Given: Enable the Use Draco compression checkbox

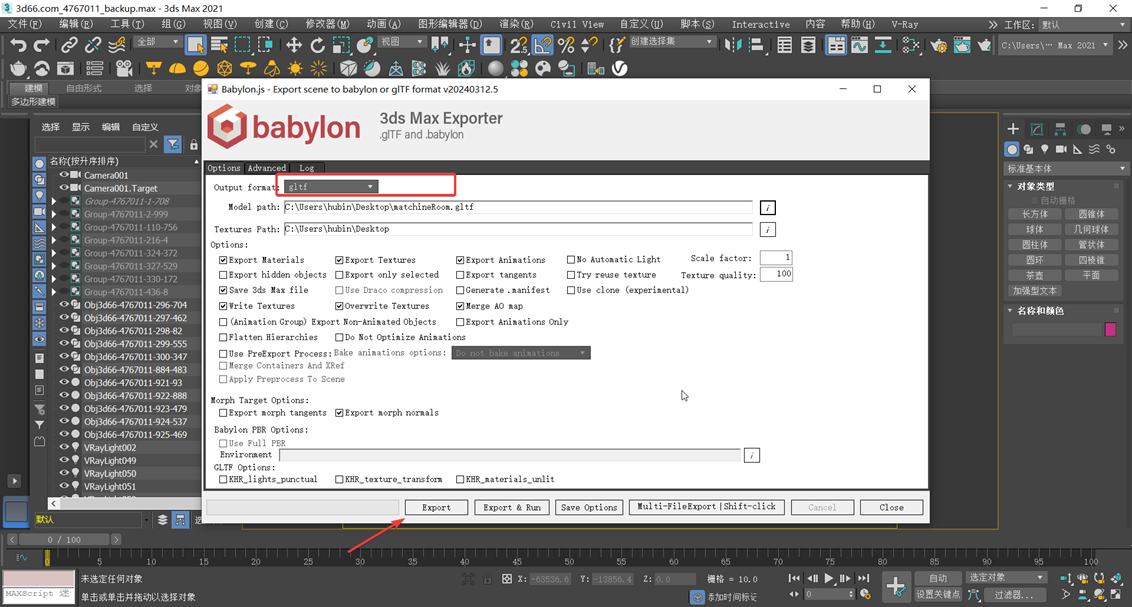Looking at the screenshot, I should tap(339, 291).
